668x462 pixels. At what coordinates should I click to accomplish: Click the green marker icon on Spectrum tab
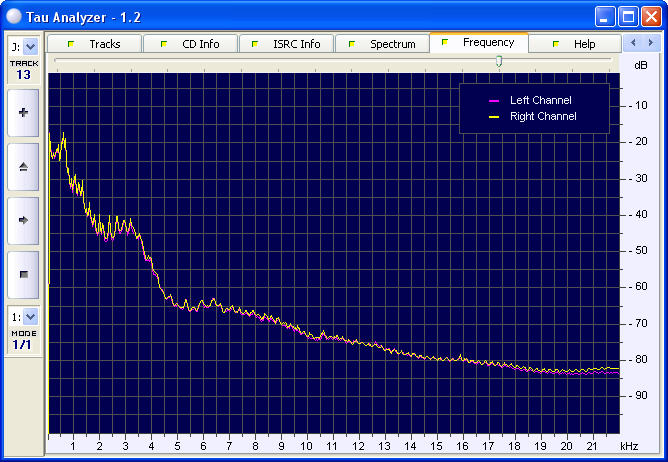352,43
